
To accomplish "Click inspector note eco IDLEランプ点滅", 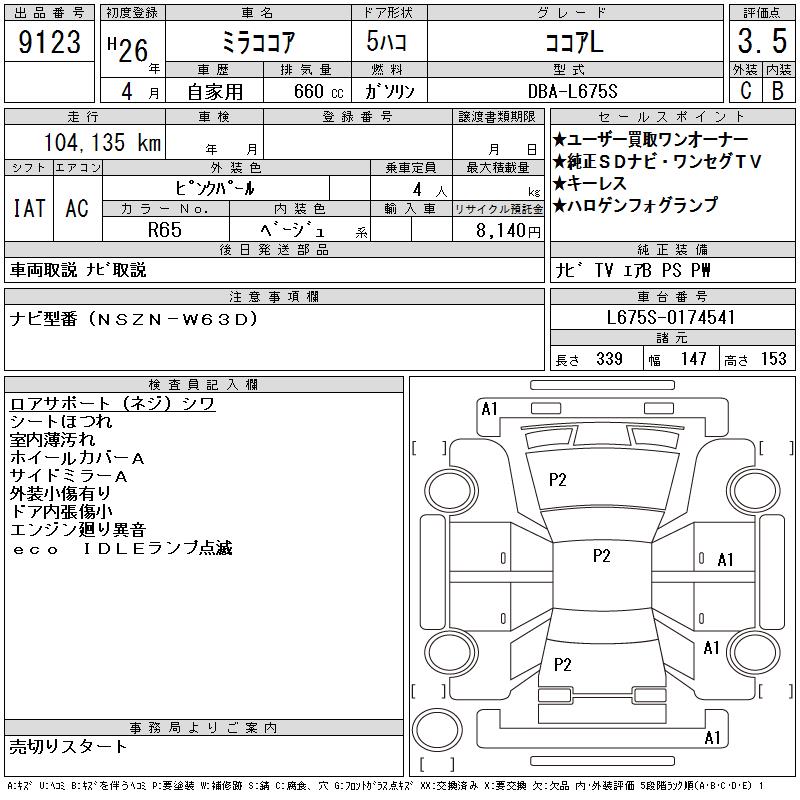I will (x=122, y=548).
